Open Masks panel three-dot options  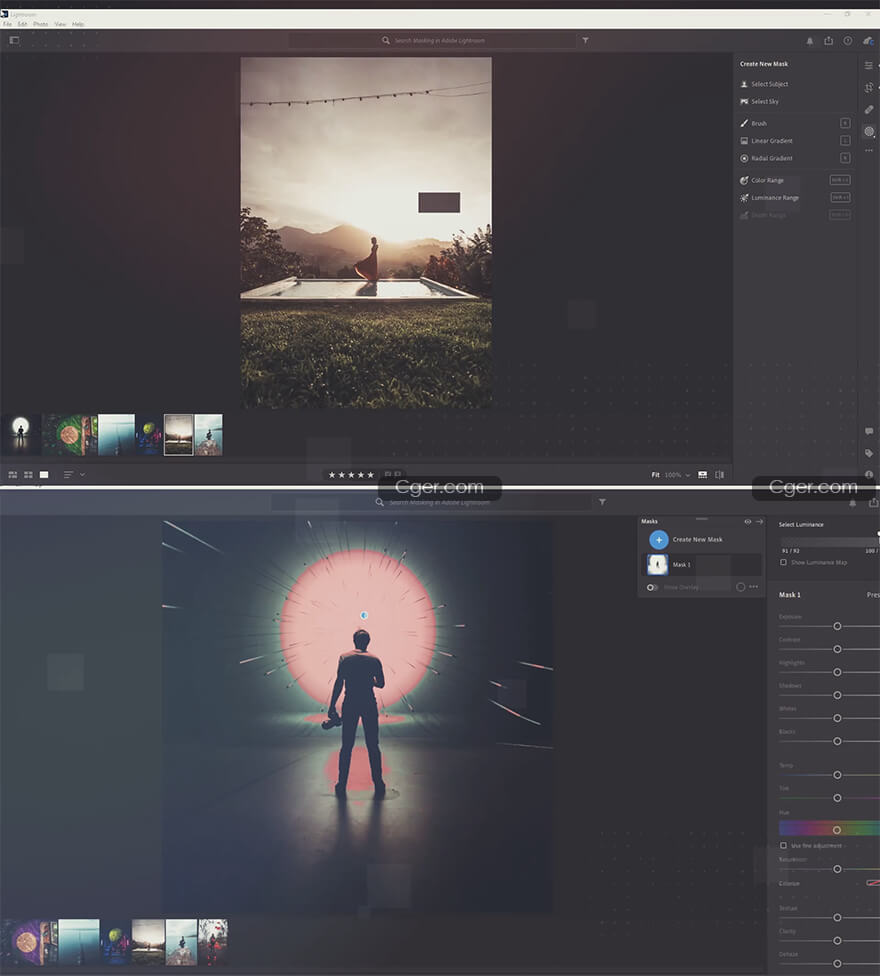point(754,587)
